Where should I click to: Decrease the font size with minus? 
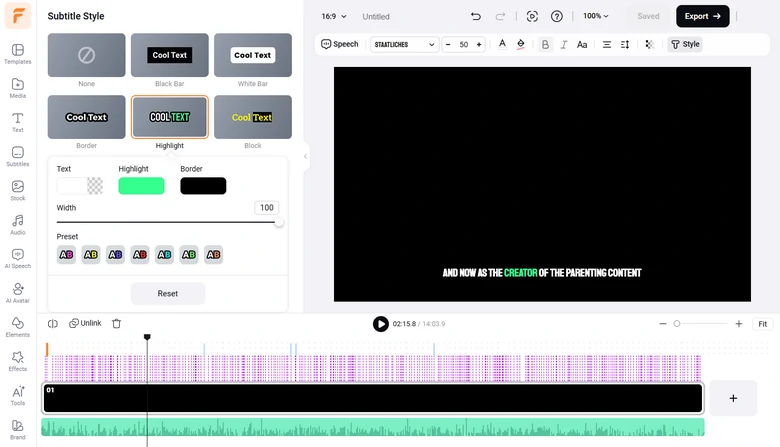tap(448, 44)
